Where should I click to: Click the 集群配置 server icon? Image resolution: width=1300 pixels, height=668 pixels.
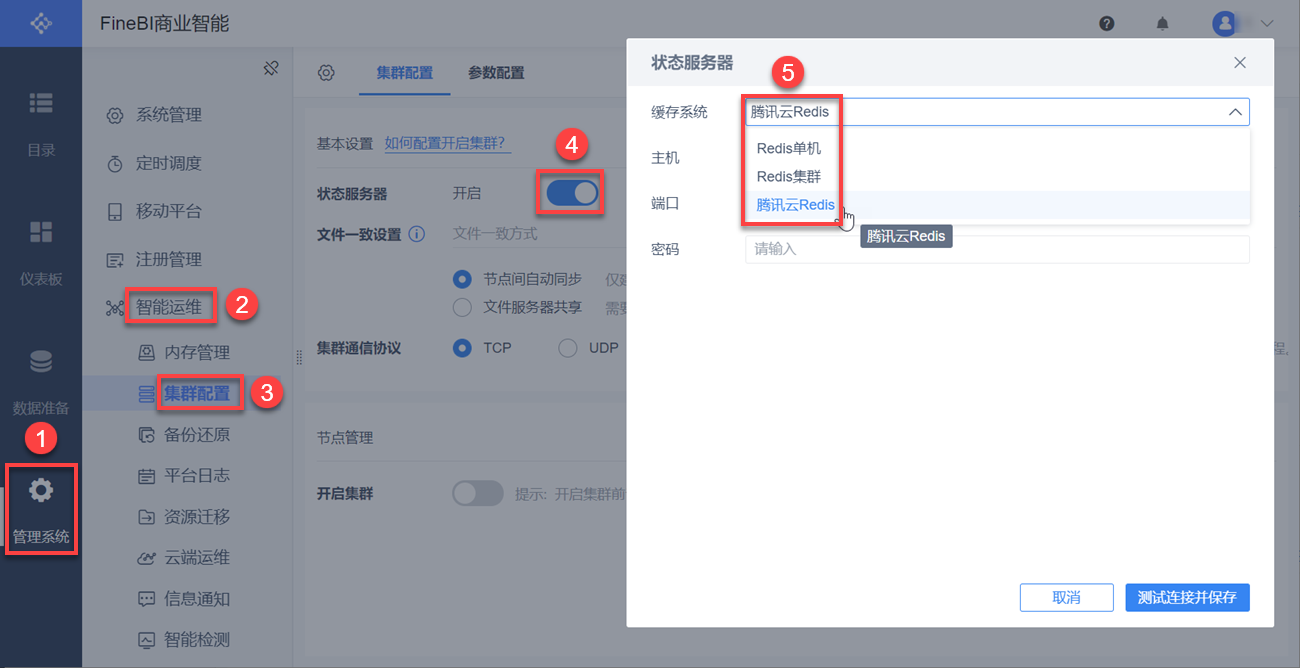pyautogui.click(x=146, y=393)
